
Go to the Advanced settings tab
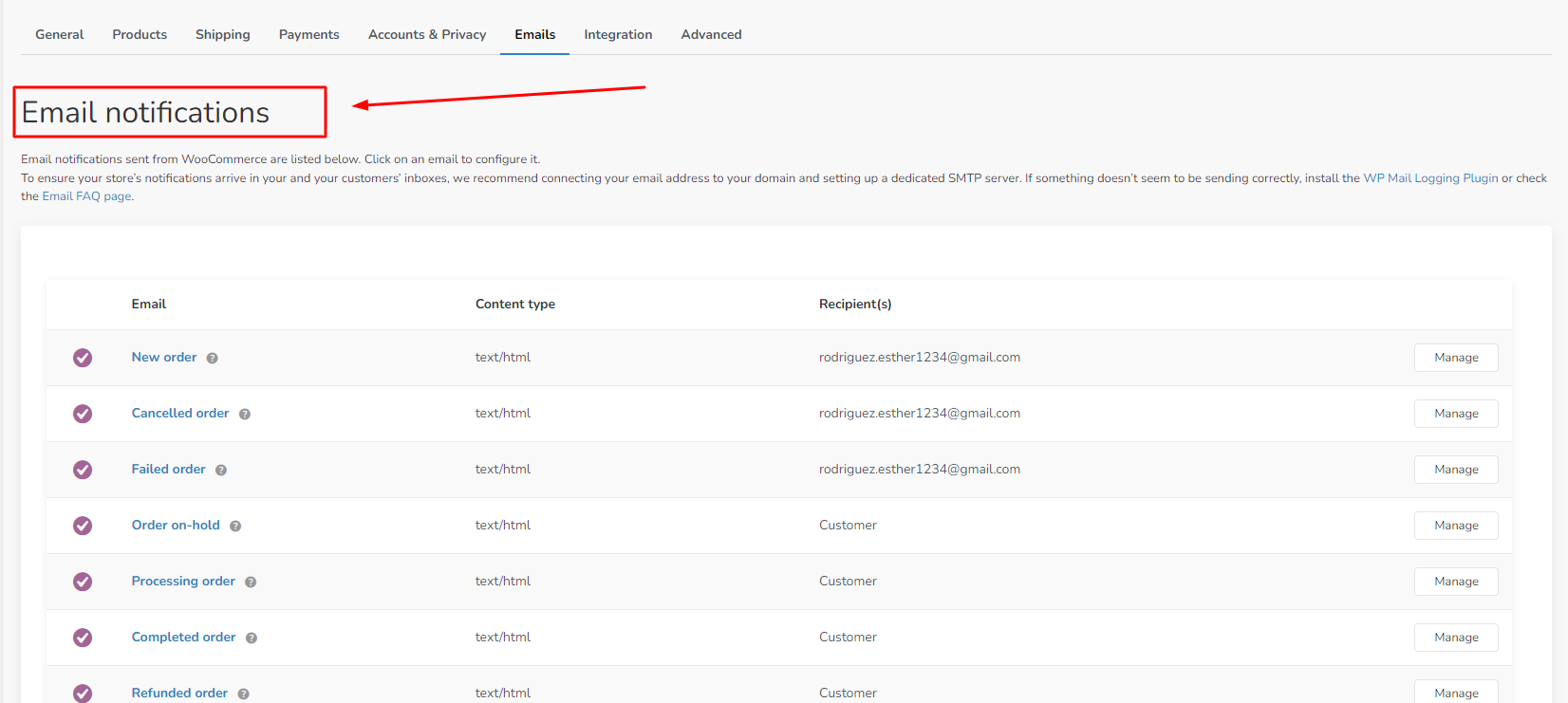pyautogui.click(x=711, y=34)
